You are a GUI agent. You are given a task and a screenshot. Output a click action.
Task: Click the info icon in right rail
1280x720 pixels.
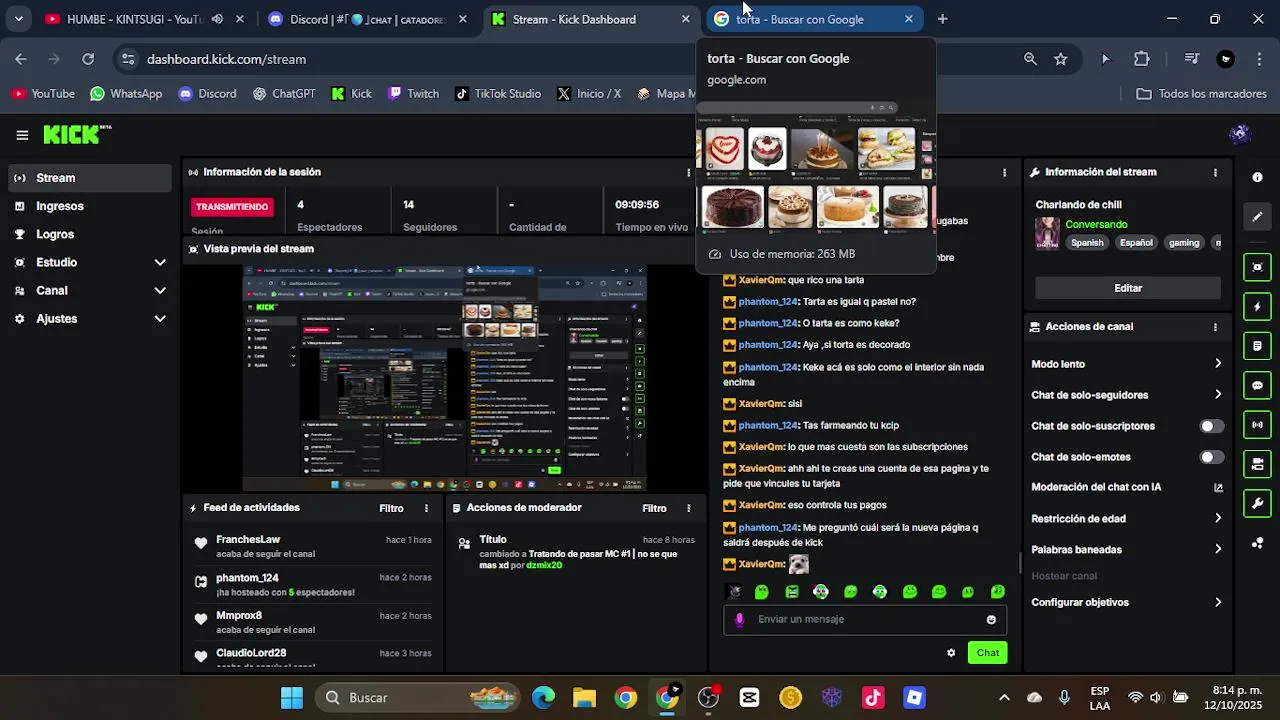(1257, 177)
